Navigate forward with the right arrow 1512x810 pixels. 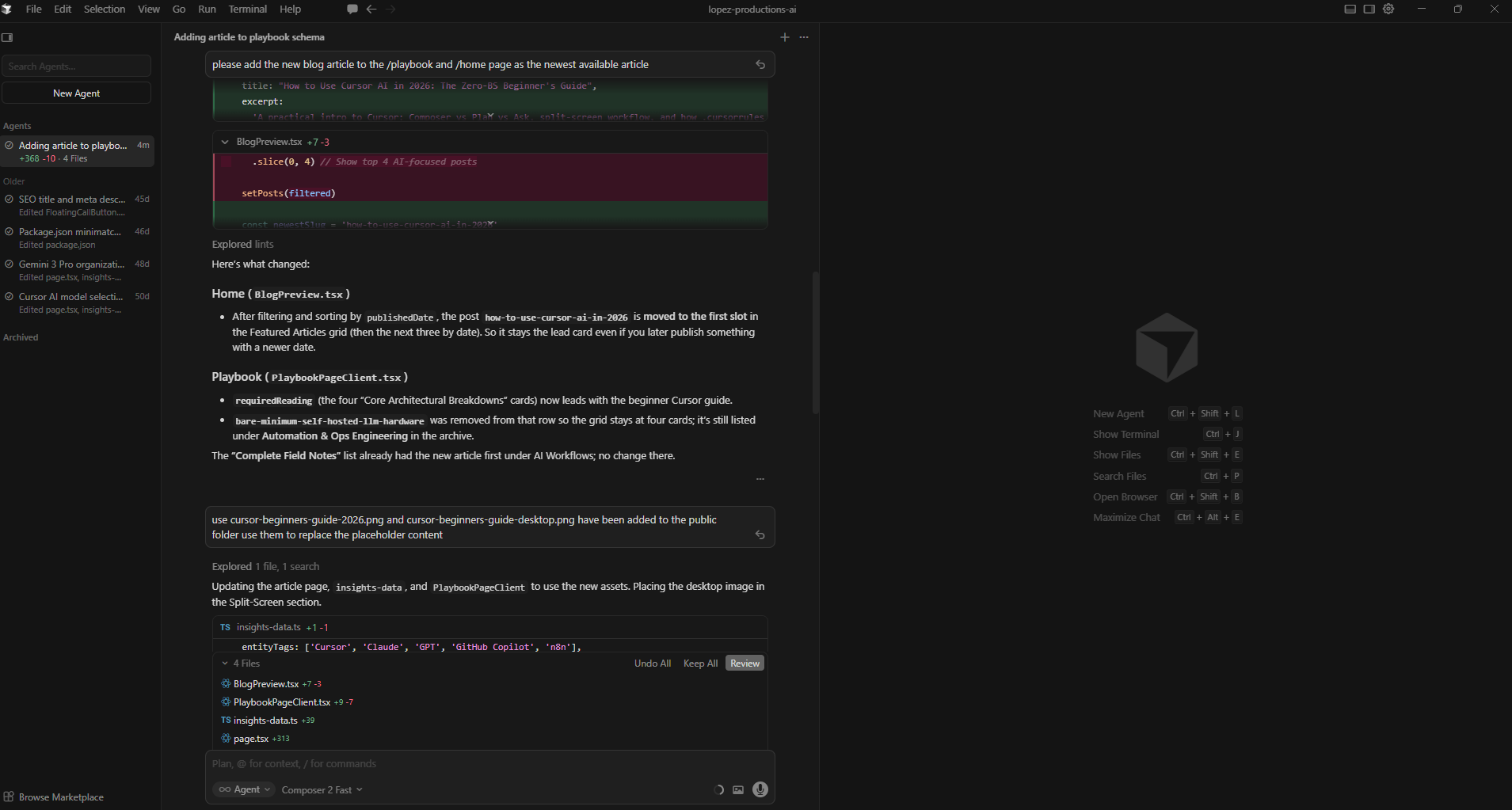pyautogui.click(x=391, y=10)
